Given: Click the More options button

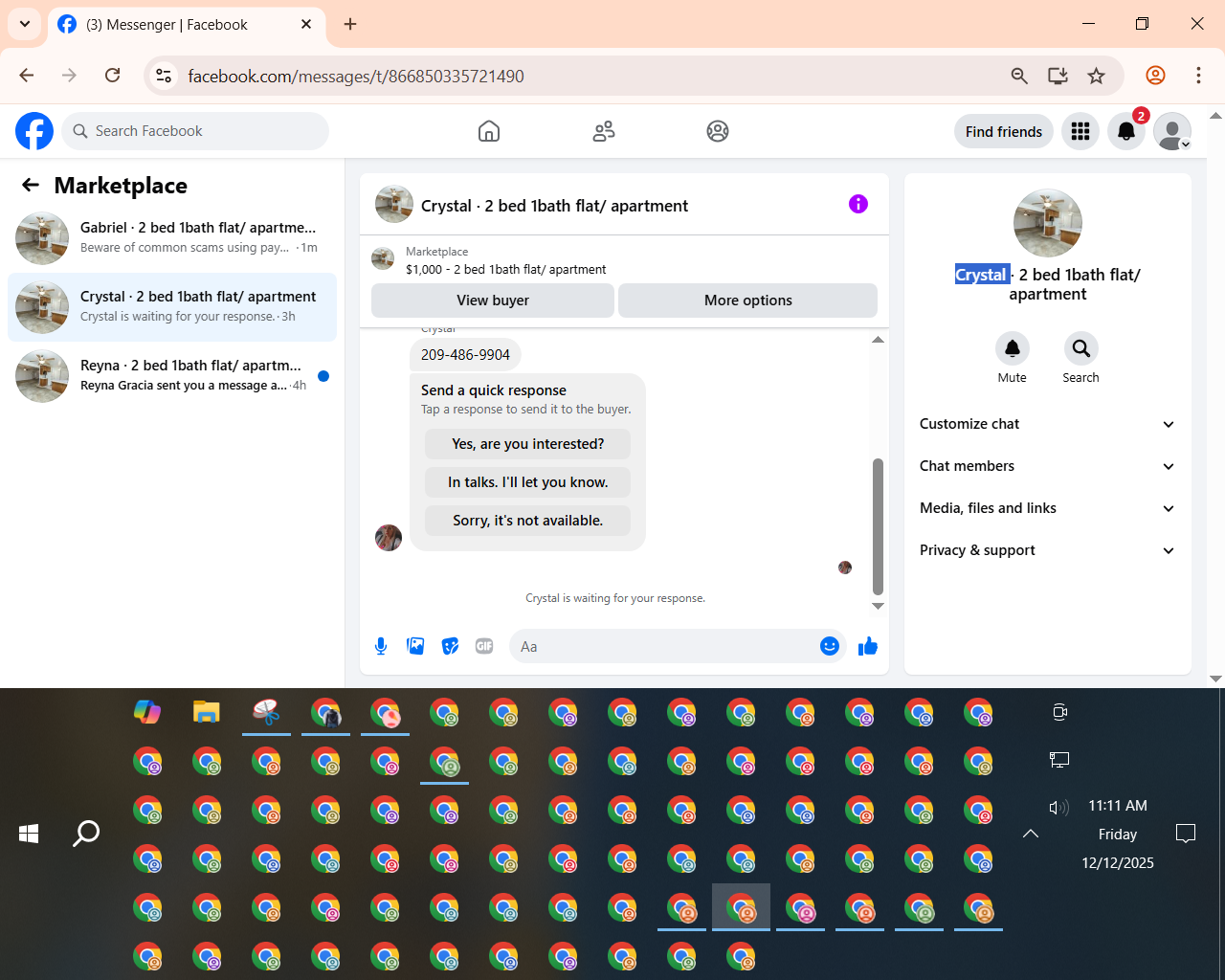Looking at the screenshot, I should 748,301.
